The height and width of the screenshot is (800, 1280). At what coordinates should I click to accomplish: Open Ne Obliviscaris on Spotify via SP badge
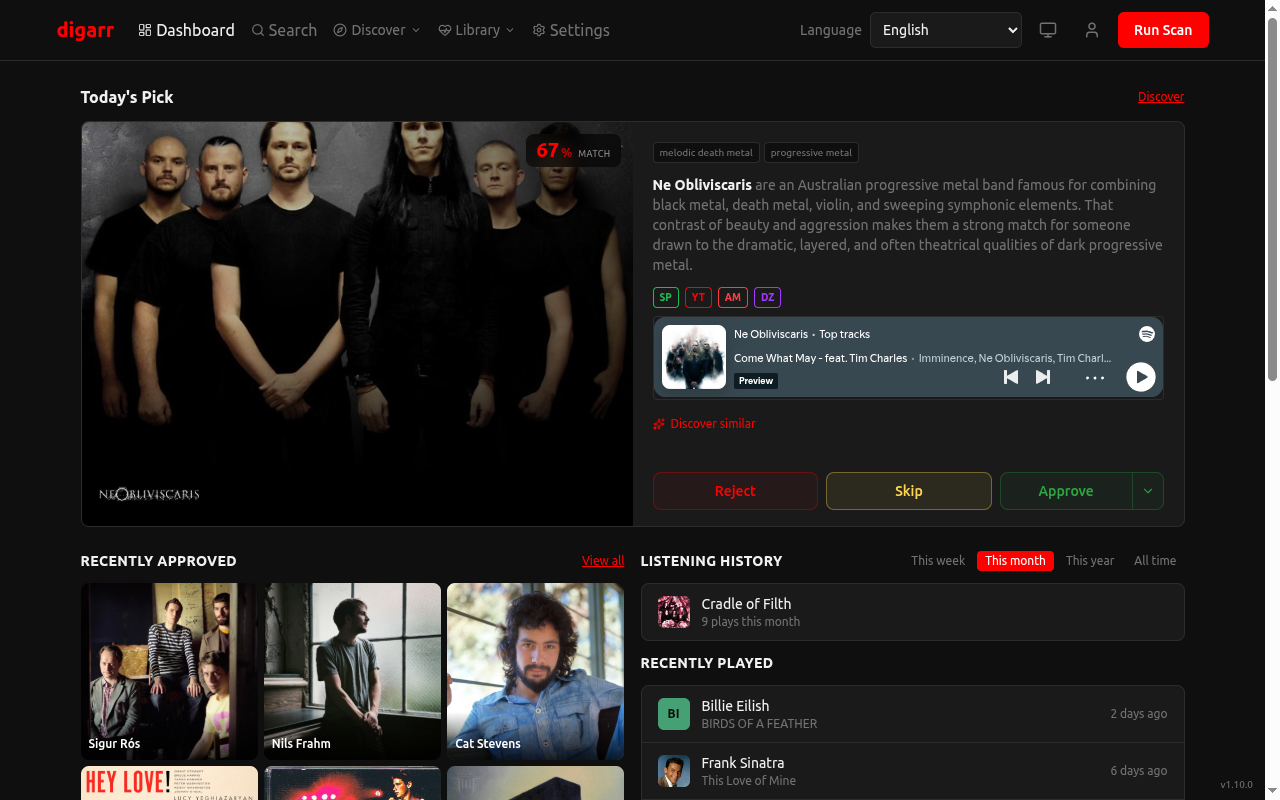tap(666, 297)
